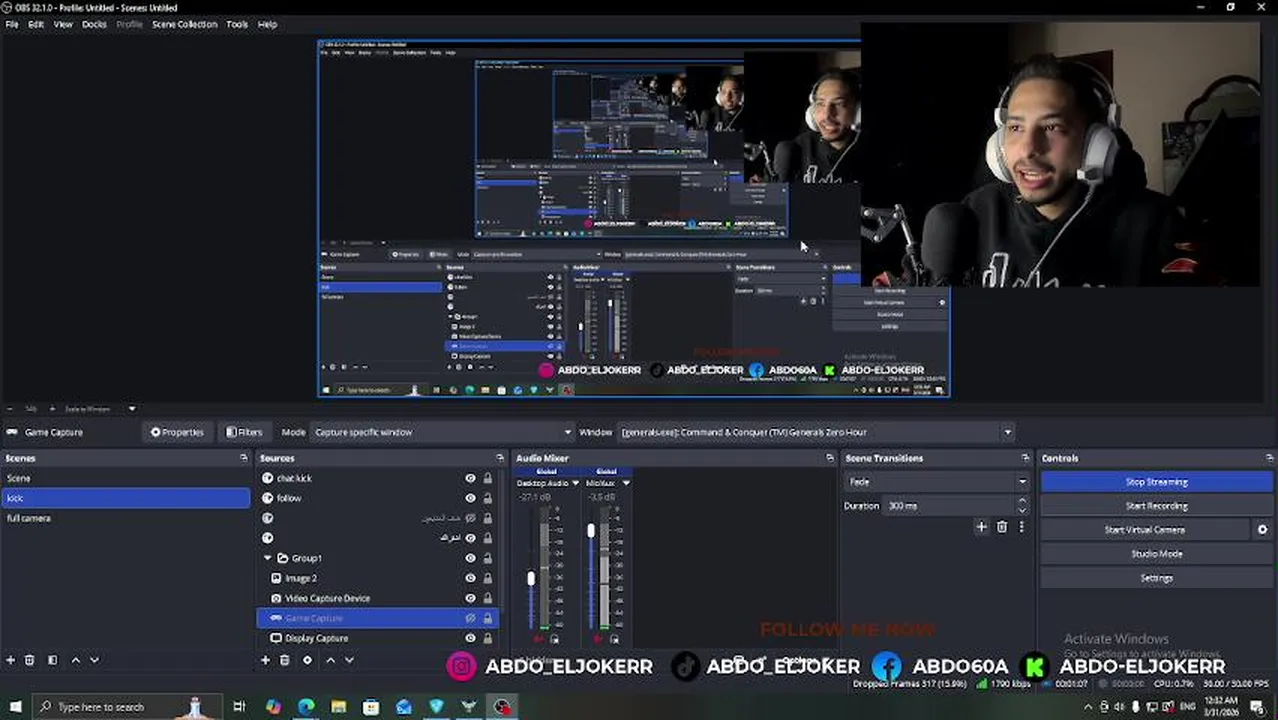The width and height of the screenshot is (1278, 720).
Task: Show the Game Capture source
Action: tap(470, 618)
